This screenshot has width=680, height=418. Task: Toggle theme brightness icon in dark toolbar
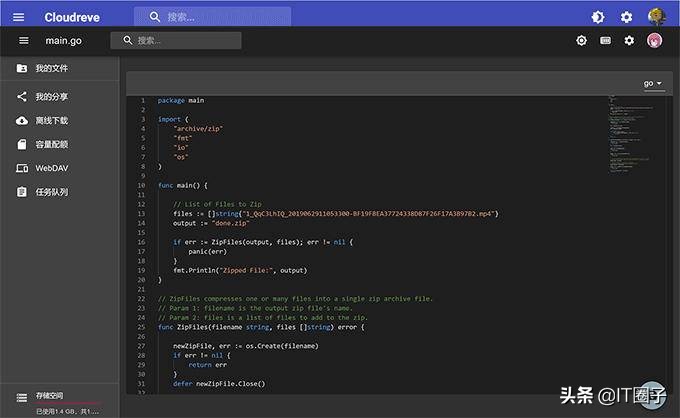(x=581, y=40)
